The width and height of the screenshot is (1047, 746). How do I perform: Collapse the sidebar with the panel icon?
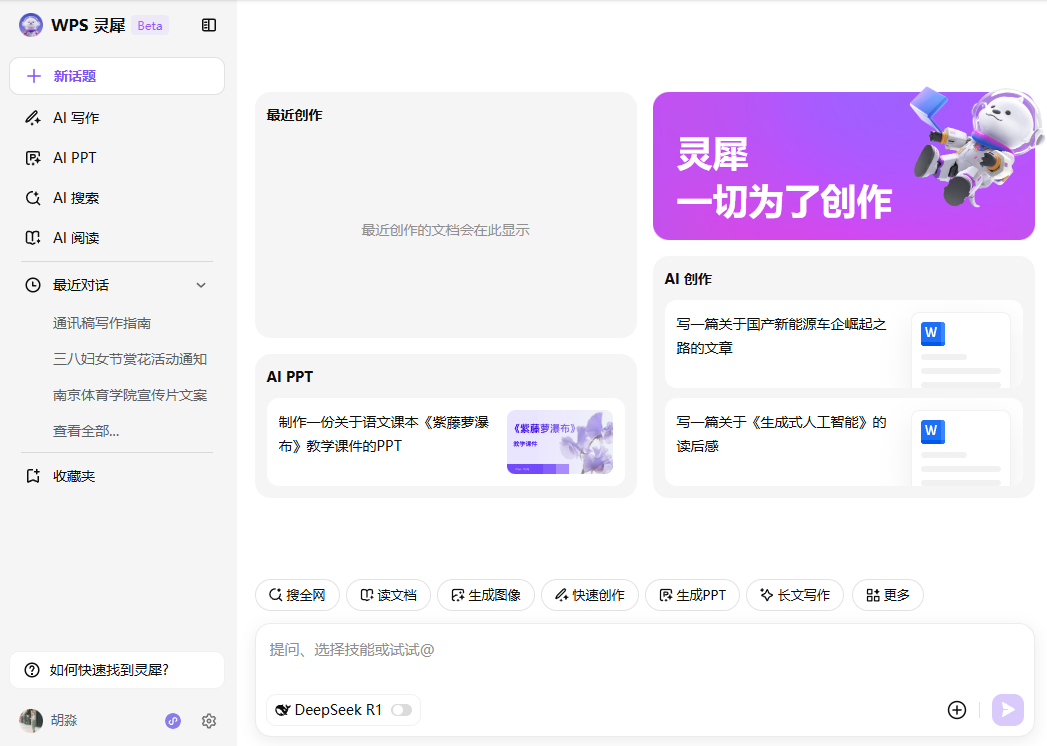click(209, 25)
